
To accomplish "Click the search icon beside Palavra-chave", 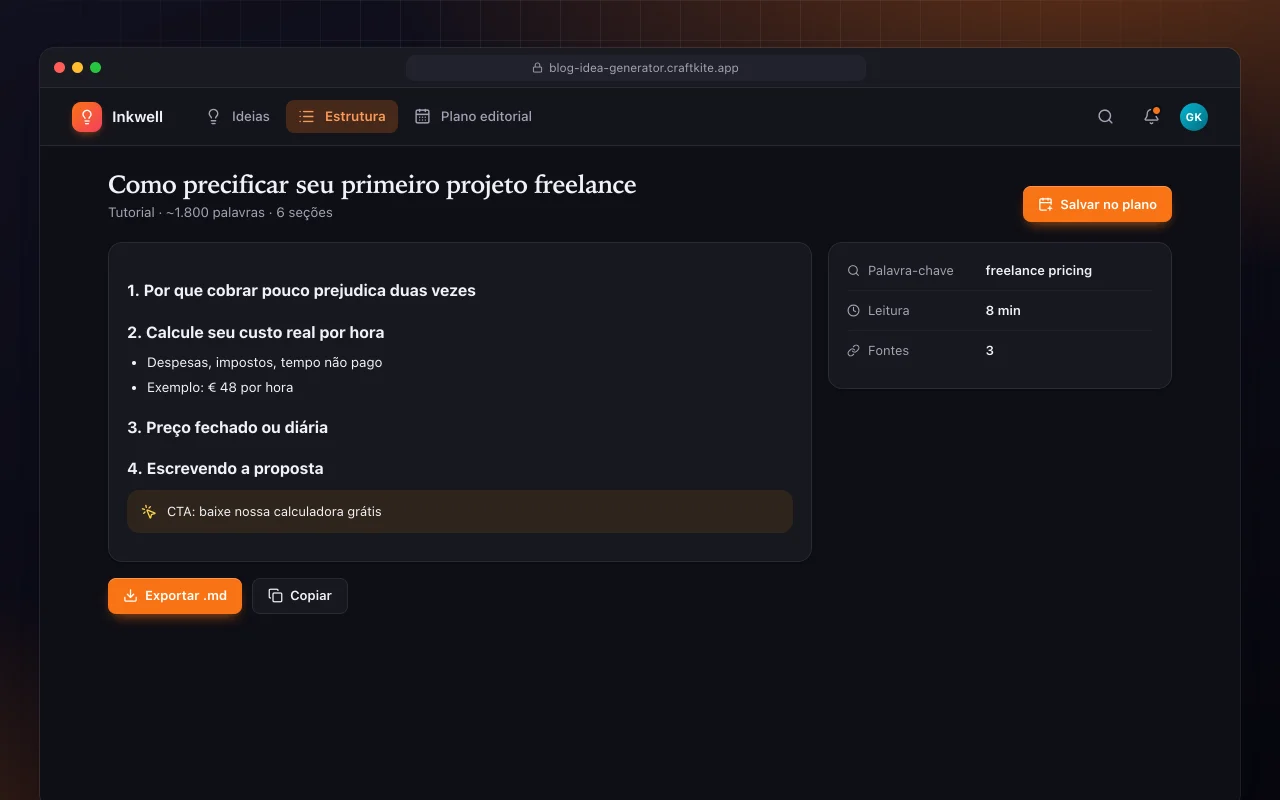I will 853,270.
